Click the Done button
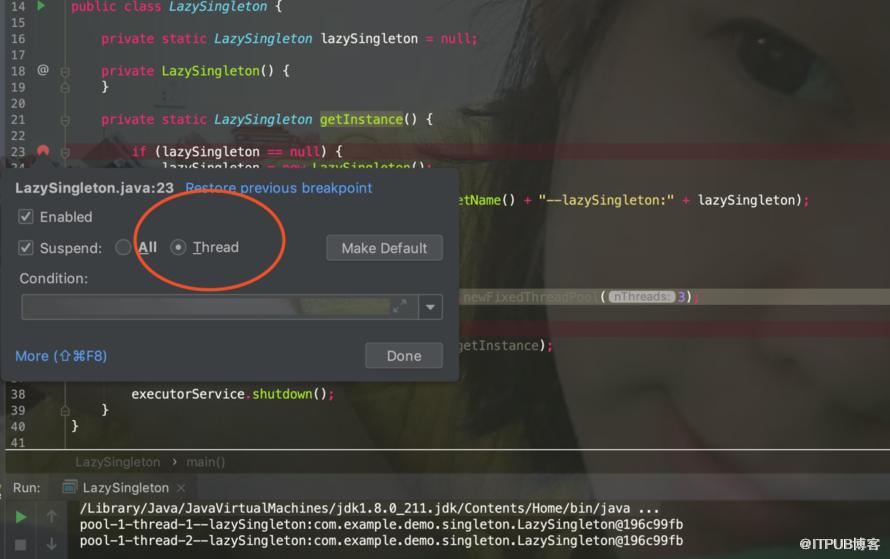The height and width of the screenshot is (559, 890). click(404, 356)
